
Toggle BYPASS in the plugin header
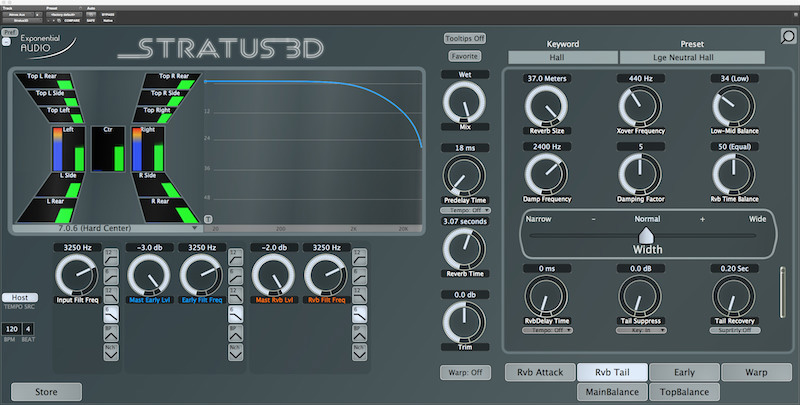(108, 15)
